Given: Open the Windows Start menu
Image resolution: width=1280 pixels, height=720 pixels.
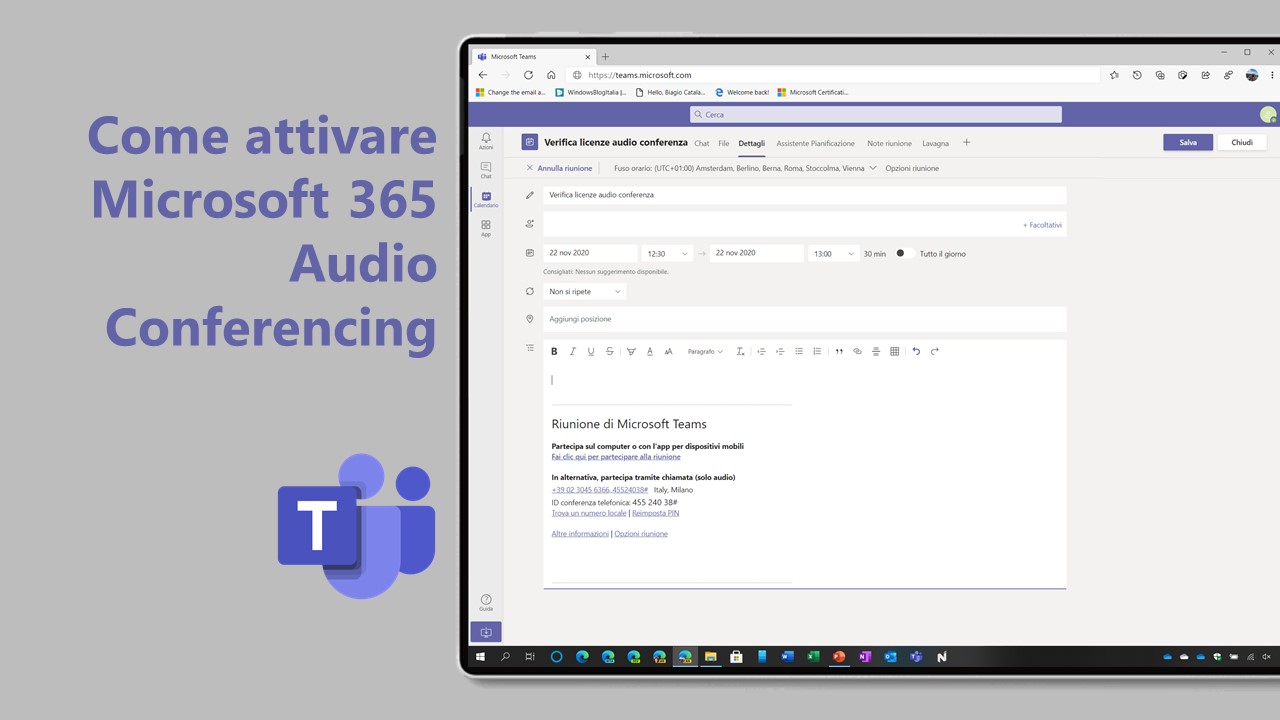Looking at the screenshot, I should click(481, 657).
